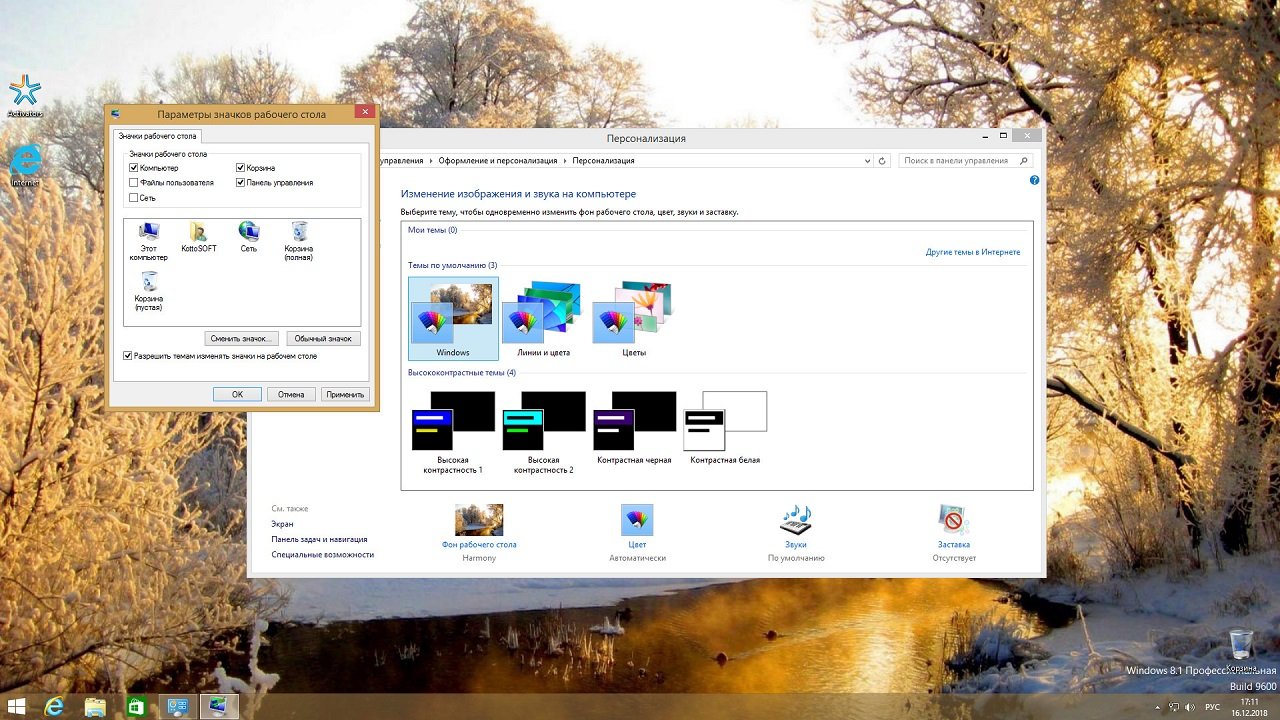Expand the address bar history dropdown
1280x720 pixels.
click(865, 160)
